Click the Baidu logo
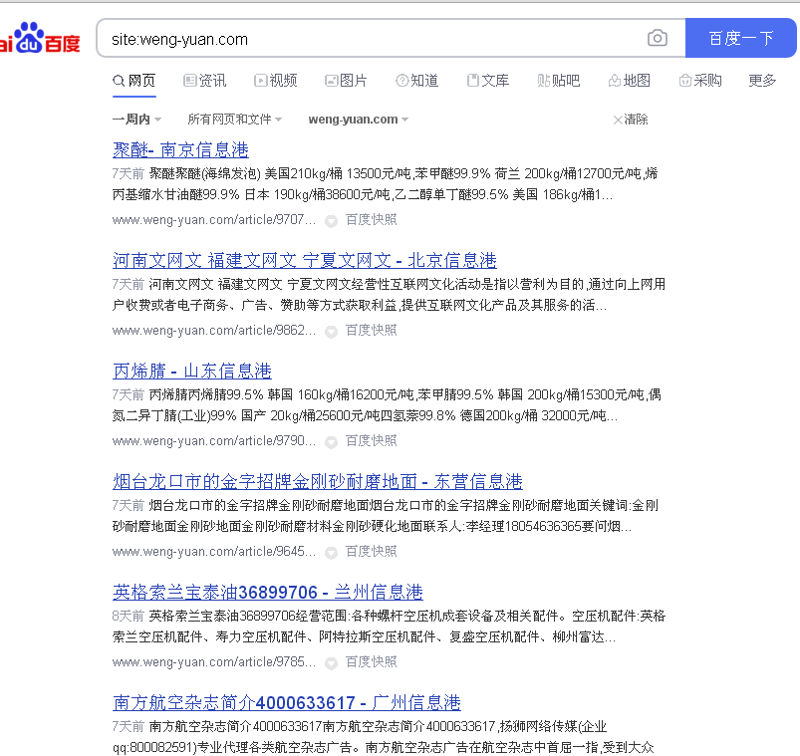 [x=40, y=38]
